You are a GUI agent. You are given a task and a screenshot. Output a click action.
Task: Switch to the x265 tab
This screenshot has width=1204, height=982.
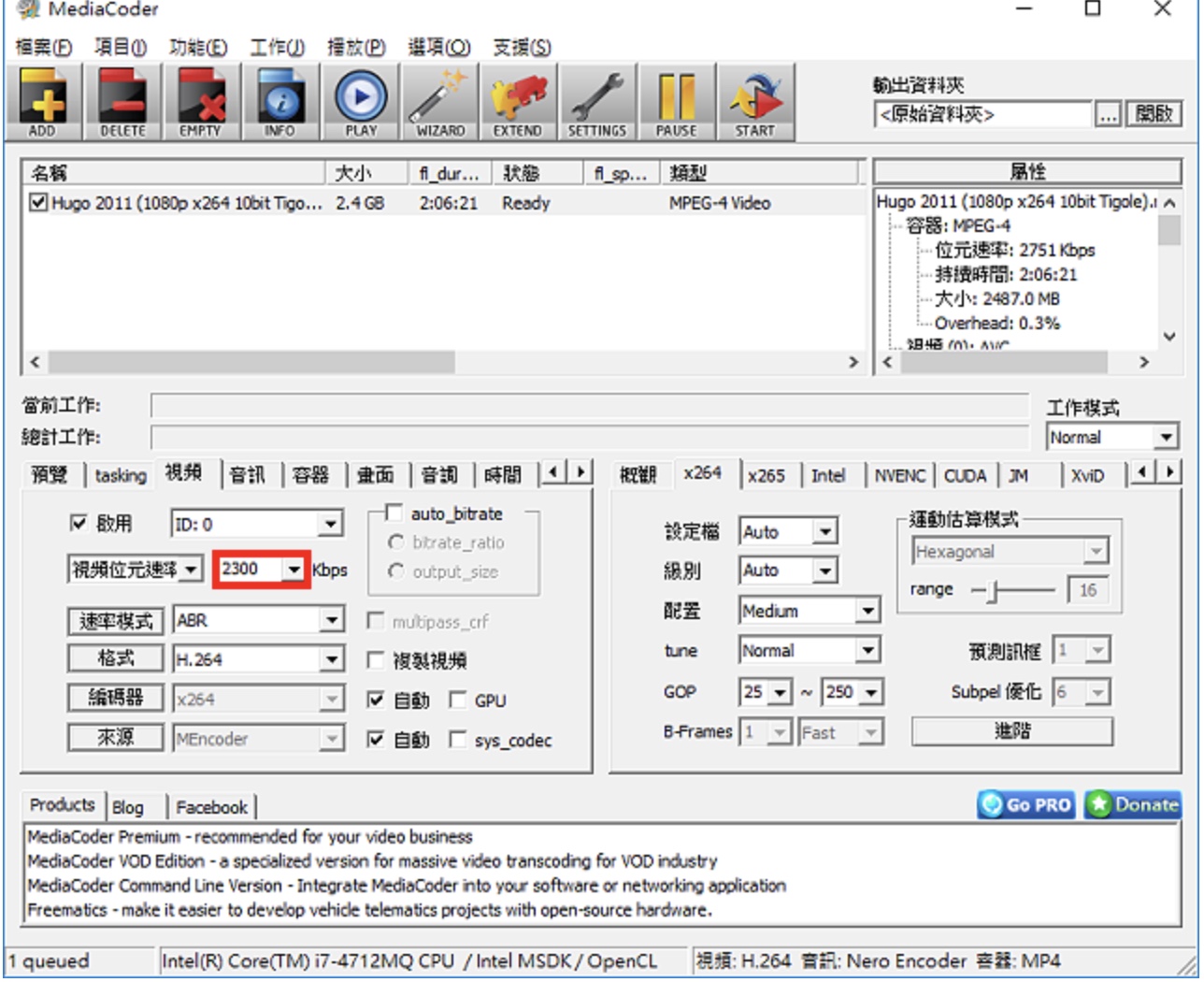coord(766,475)
